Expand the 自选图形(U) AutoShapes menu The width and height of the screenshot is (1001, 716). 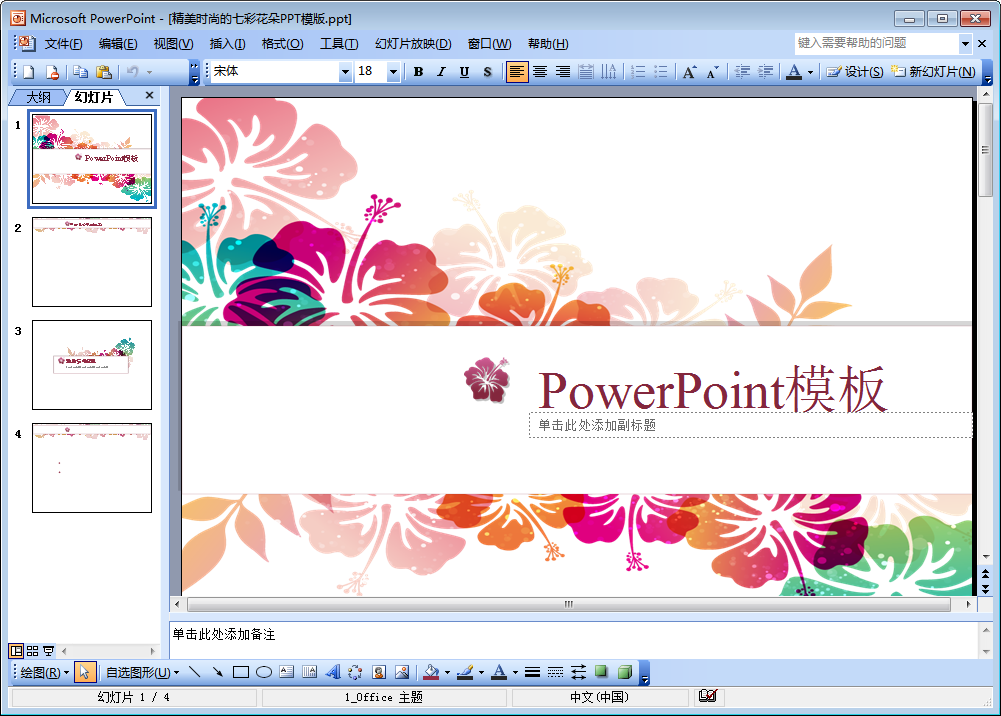(x=142, y=672)
